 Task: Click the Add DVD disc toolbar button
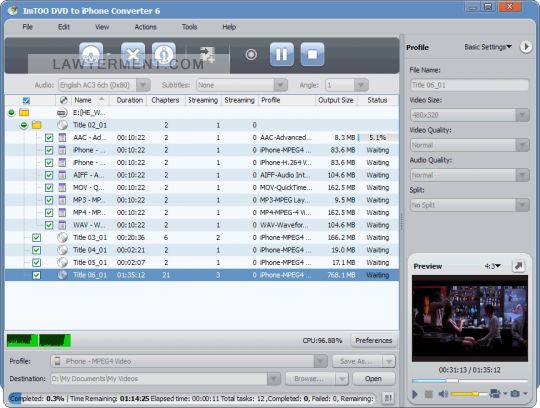click(91, 54)
